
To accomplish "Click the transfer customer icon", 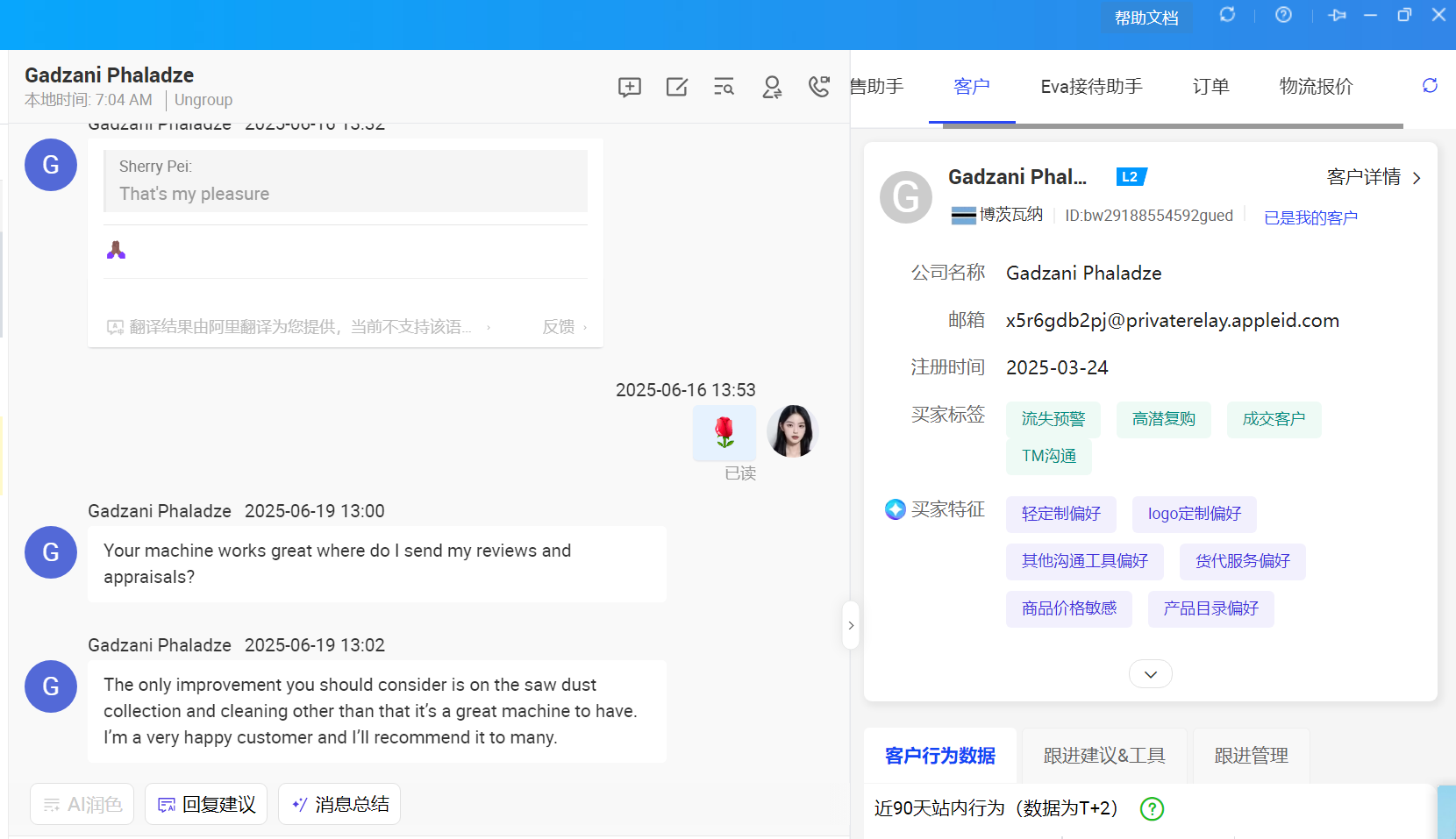I will (772, 87).
